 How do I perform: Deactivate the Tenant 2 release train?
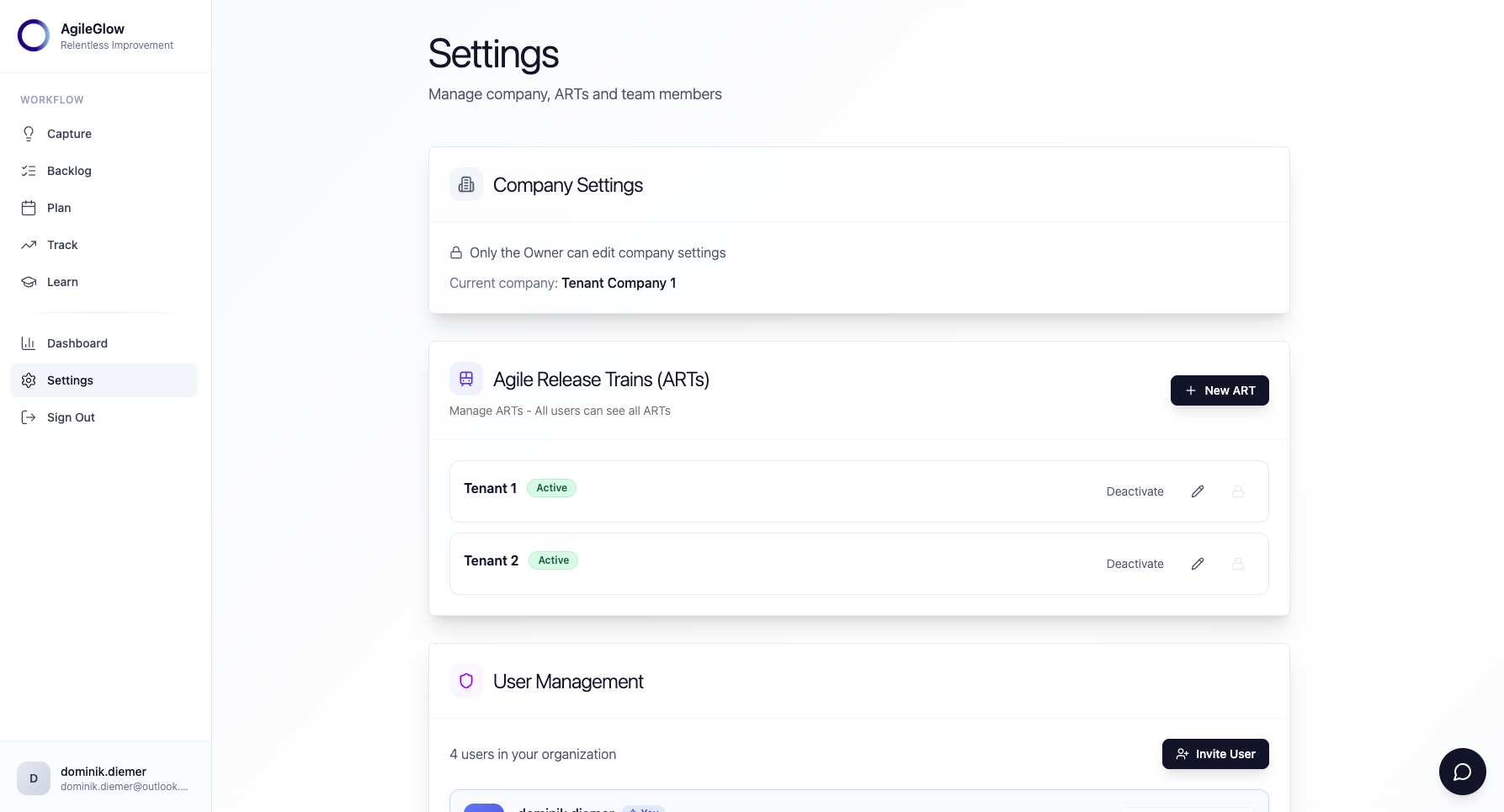tap(1135, 564)
